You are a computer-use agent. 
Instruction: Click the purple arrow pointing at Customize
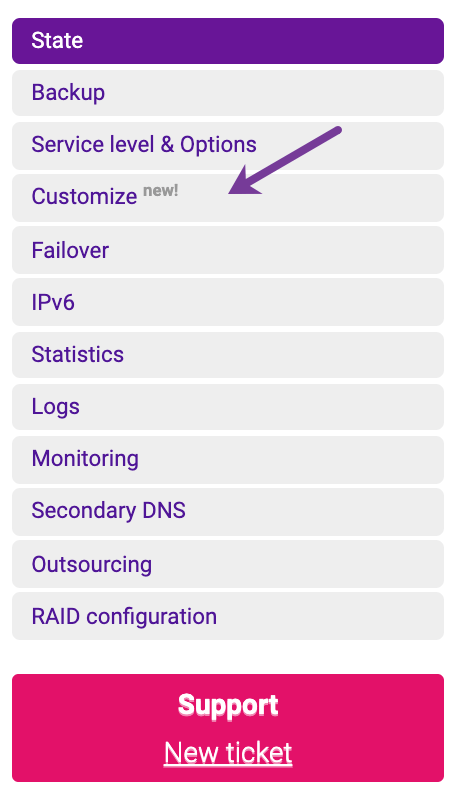284,161
